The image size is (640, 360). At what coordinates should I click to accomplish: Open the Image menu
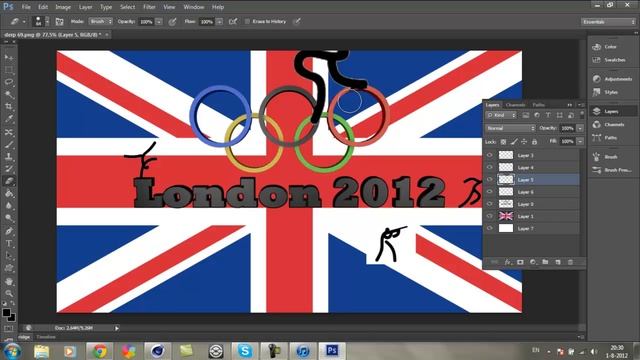click(63, 7)
